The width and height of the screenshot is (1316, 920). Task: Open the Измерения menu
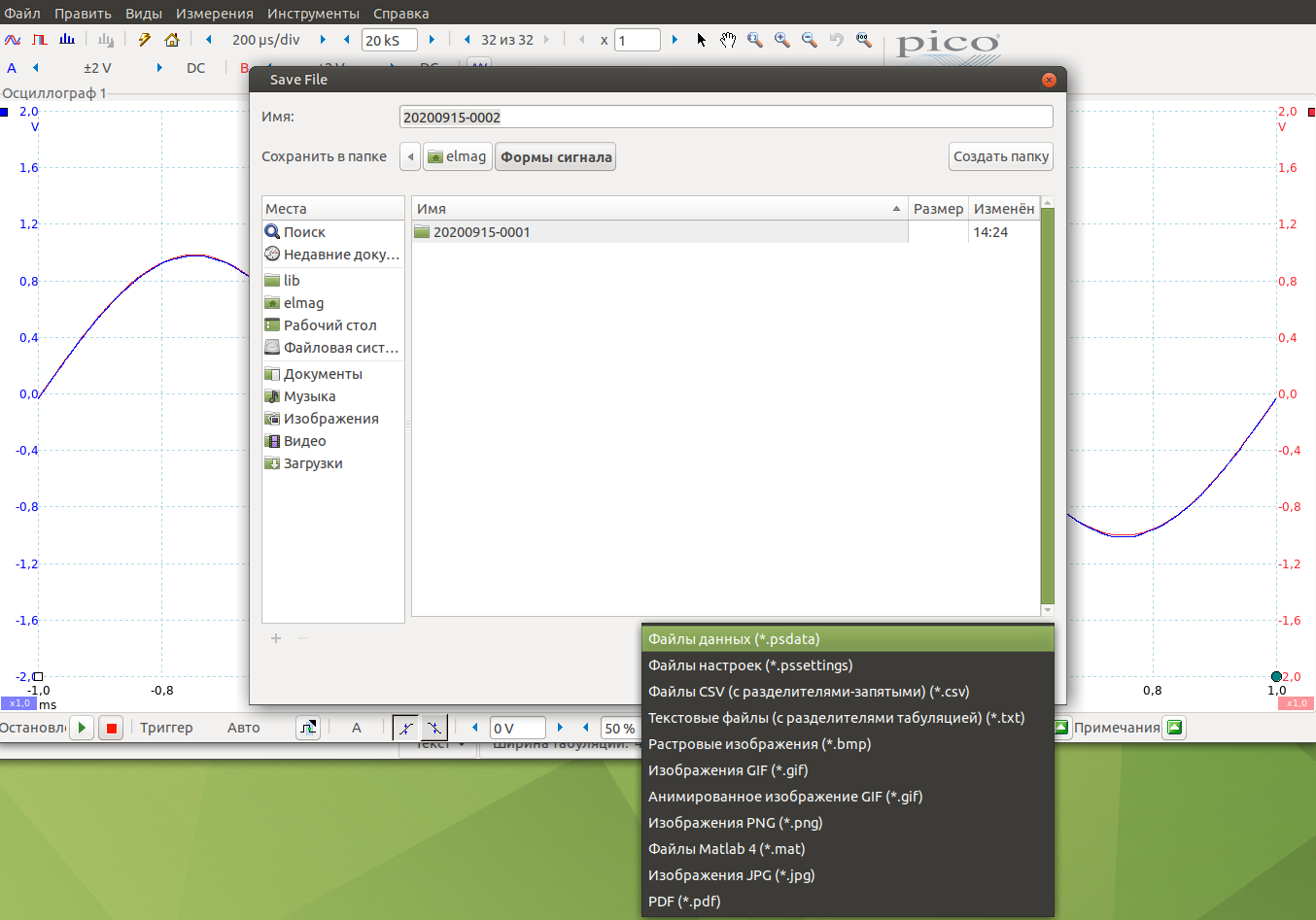coord(214,14)
